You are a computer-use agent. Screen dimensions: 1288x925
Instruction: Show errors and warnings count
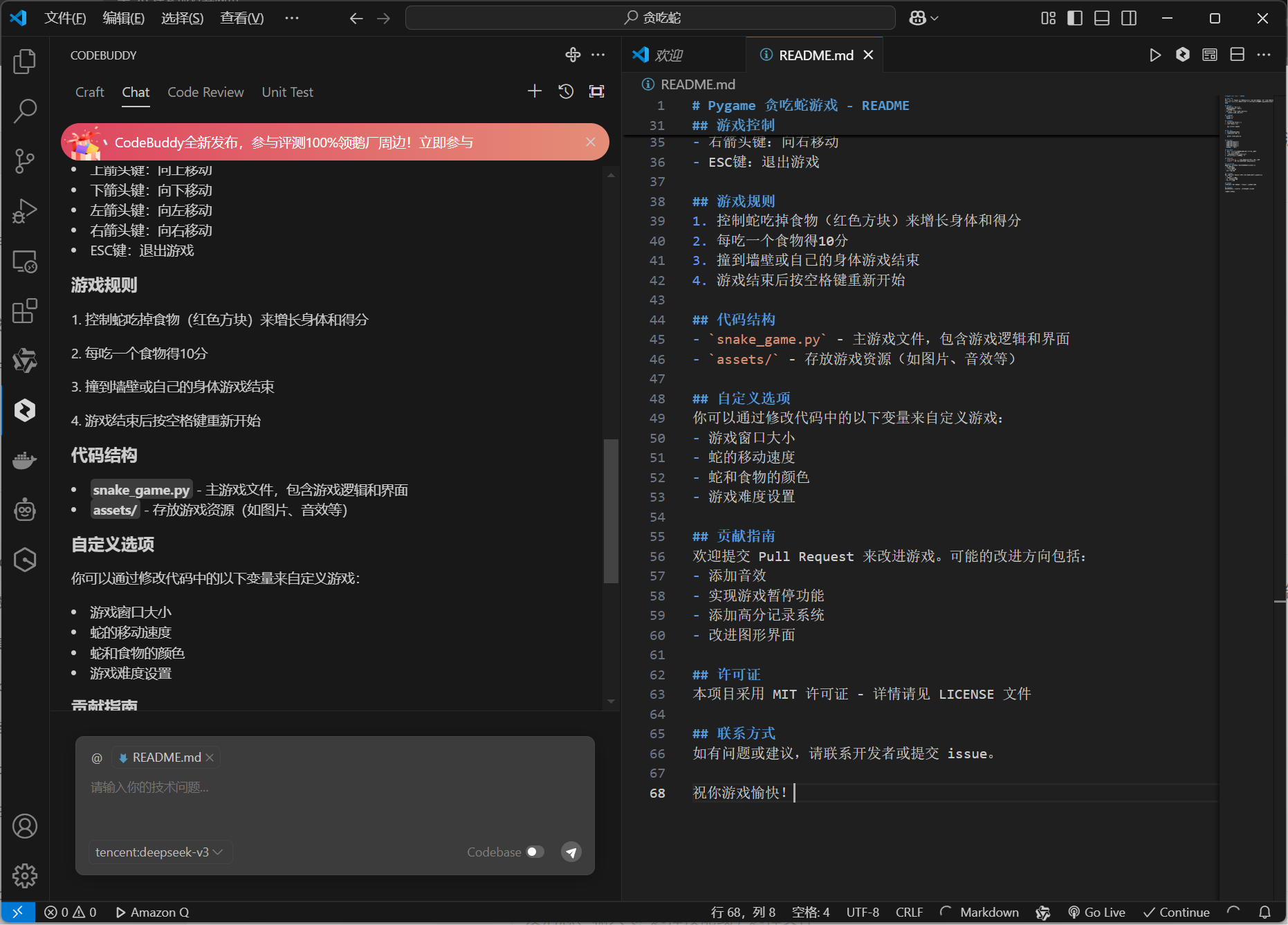(71, 913)
